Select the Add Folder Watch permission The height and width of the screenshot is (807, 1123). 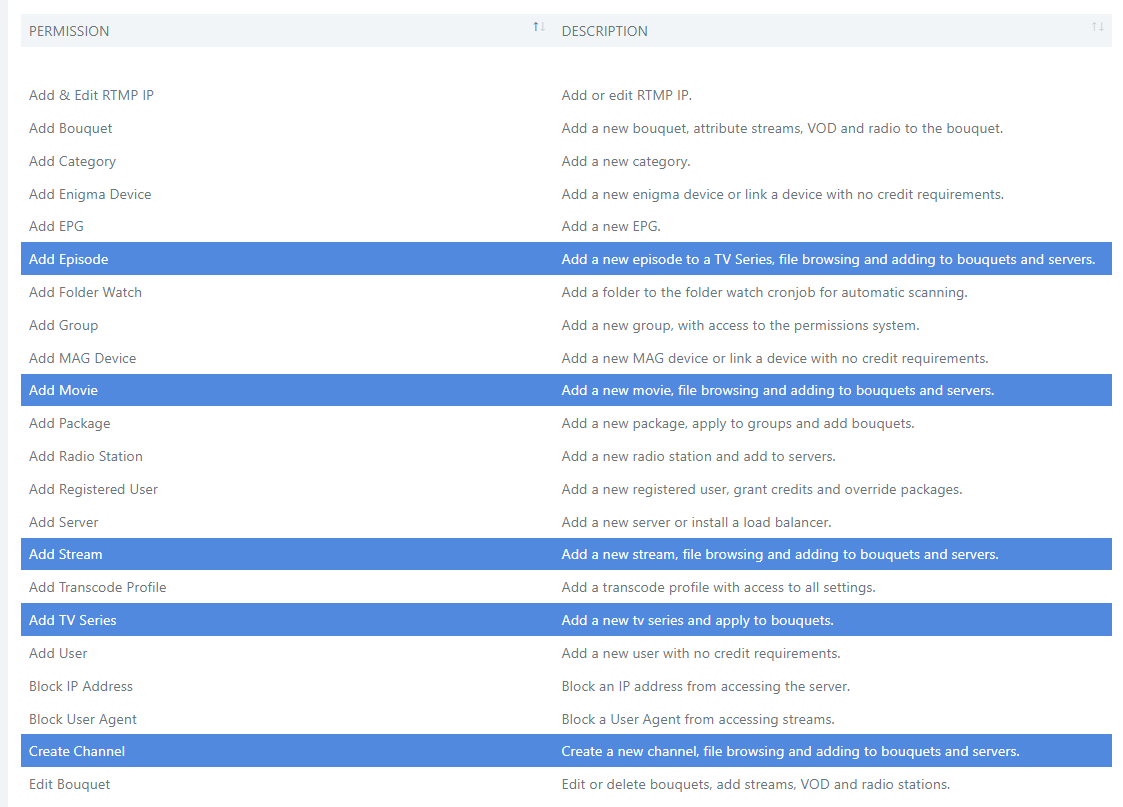coord(567,292)
